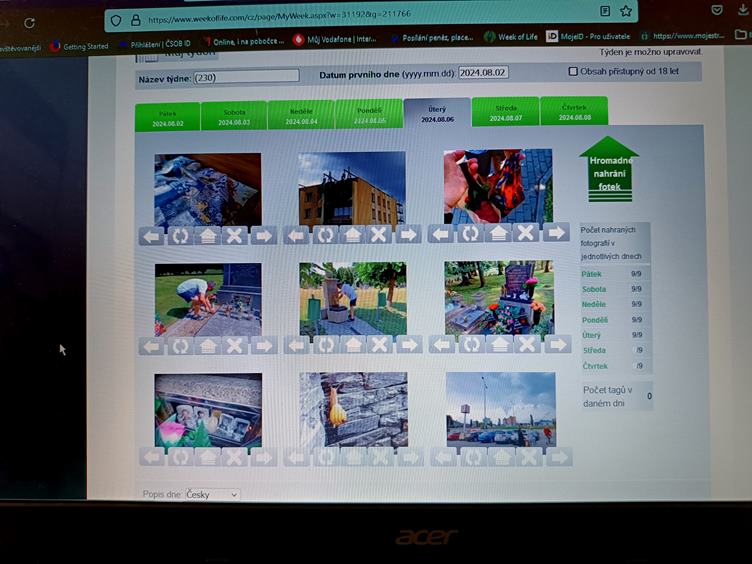Delete the colorful scarf photo
The height and width of the screenshot is (564, 752).
point(526,233)
